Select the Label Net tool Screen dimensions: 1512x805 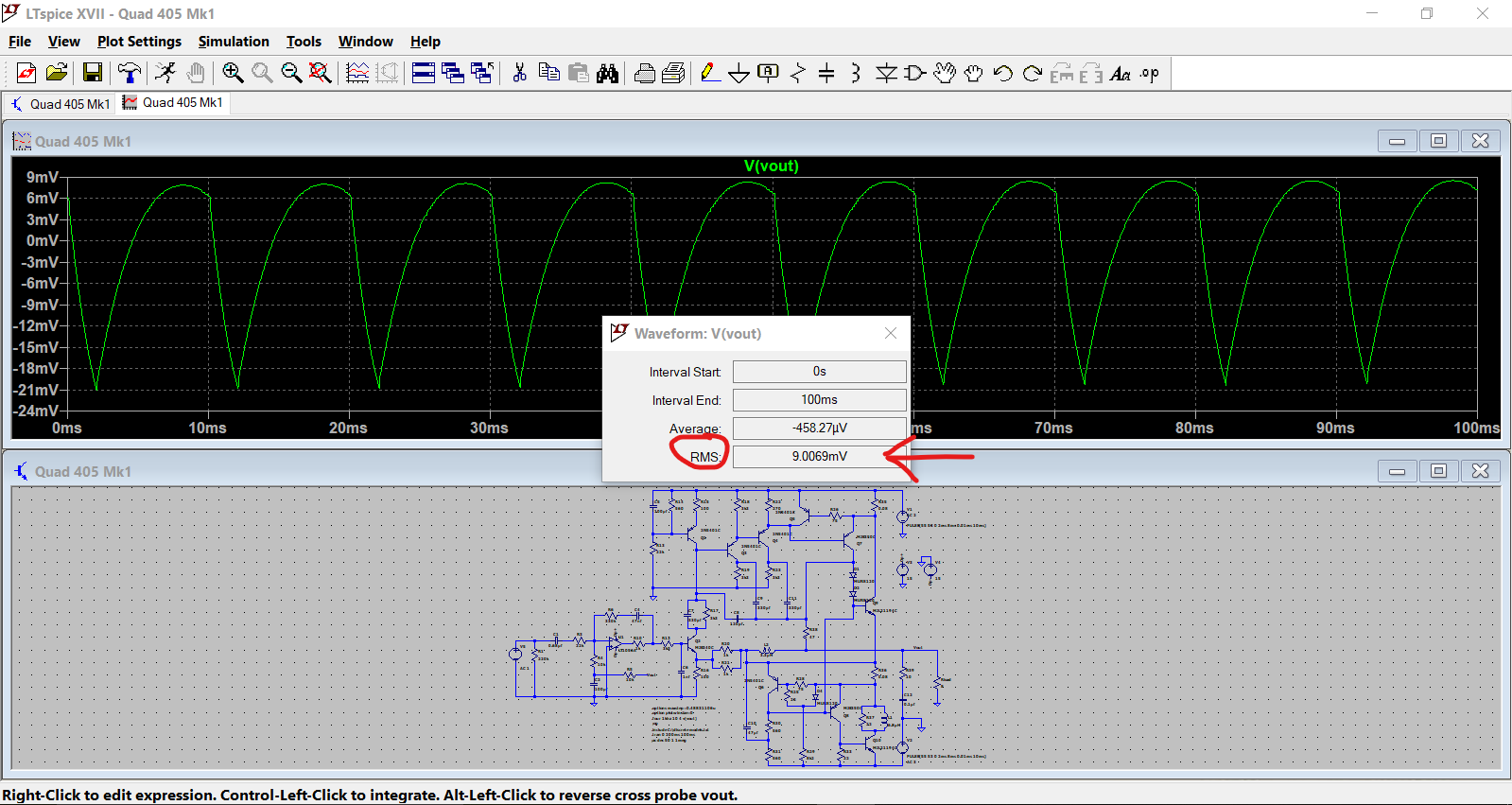769,73
